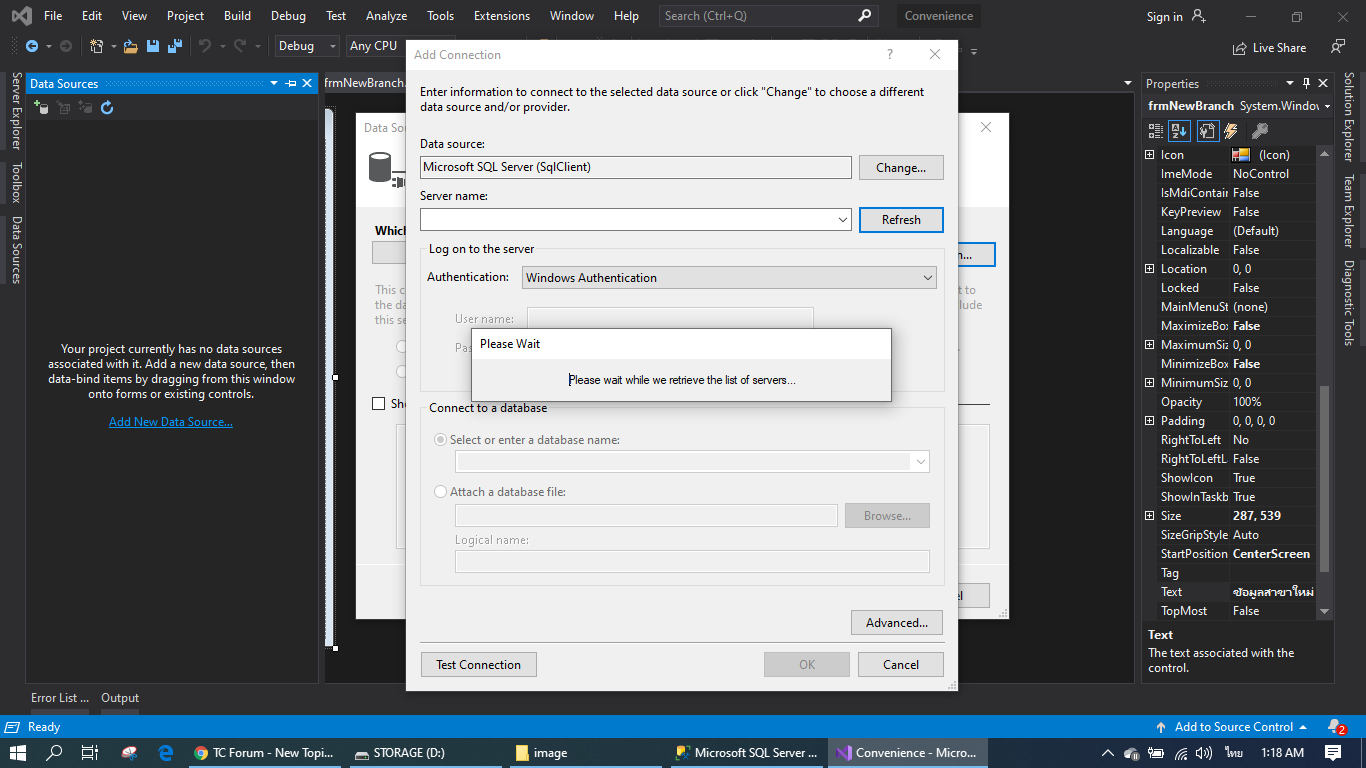Screen dimensions: 1366x768
Task: Open the Server name dropdown
Action: tap(843, 220)
